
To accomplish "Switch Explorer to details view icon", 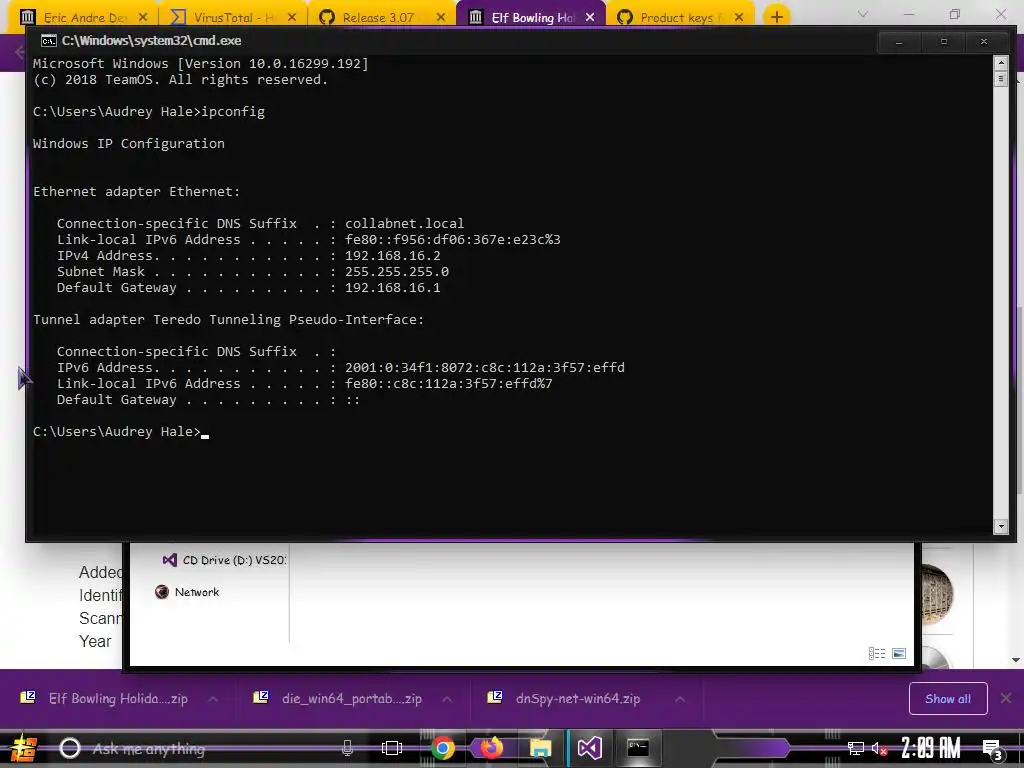I will (877, 653).
